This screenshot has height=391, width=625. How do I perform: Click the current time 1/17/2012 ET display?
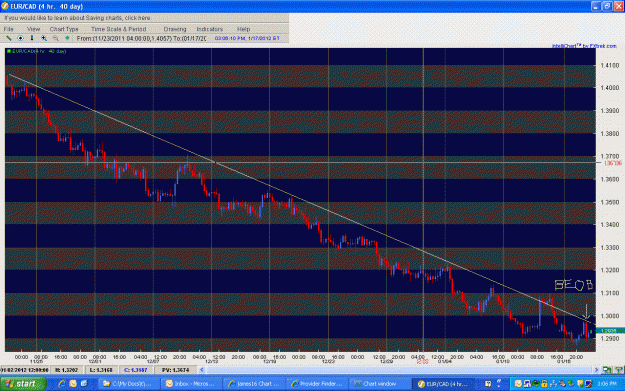[x=247, y=38]
